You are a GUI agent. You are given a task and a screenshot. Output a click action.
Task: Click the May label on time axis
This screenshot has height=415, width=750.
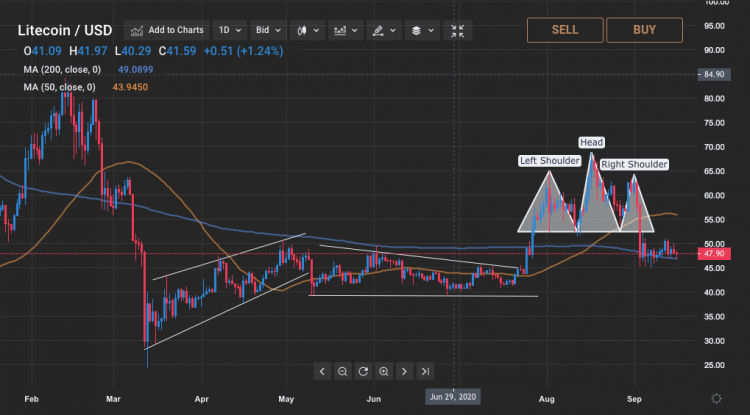point(286,399)
